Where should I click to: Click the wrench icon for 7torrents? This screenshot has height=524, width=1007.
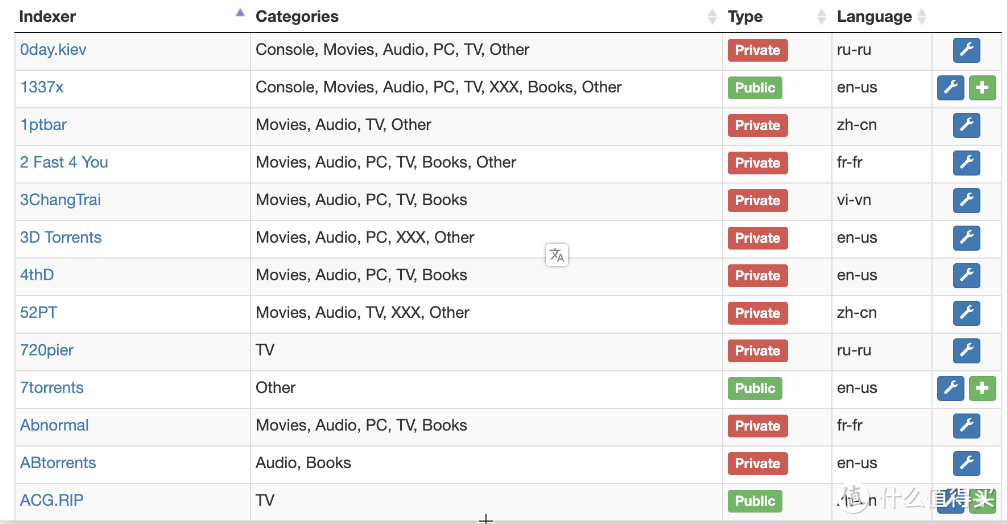(950, 388)
